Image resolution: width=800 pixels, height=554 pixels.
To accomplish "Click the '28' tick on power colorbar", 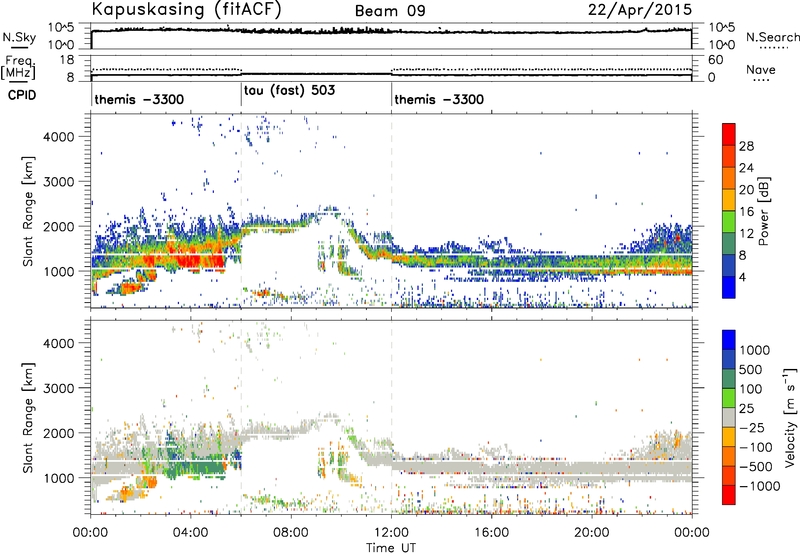I will tap(746, 146).
